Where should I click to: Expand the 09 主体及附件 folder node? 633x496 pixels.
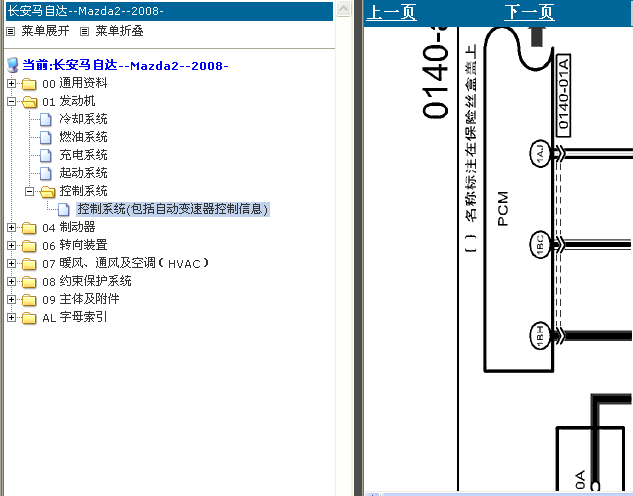11,299
